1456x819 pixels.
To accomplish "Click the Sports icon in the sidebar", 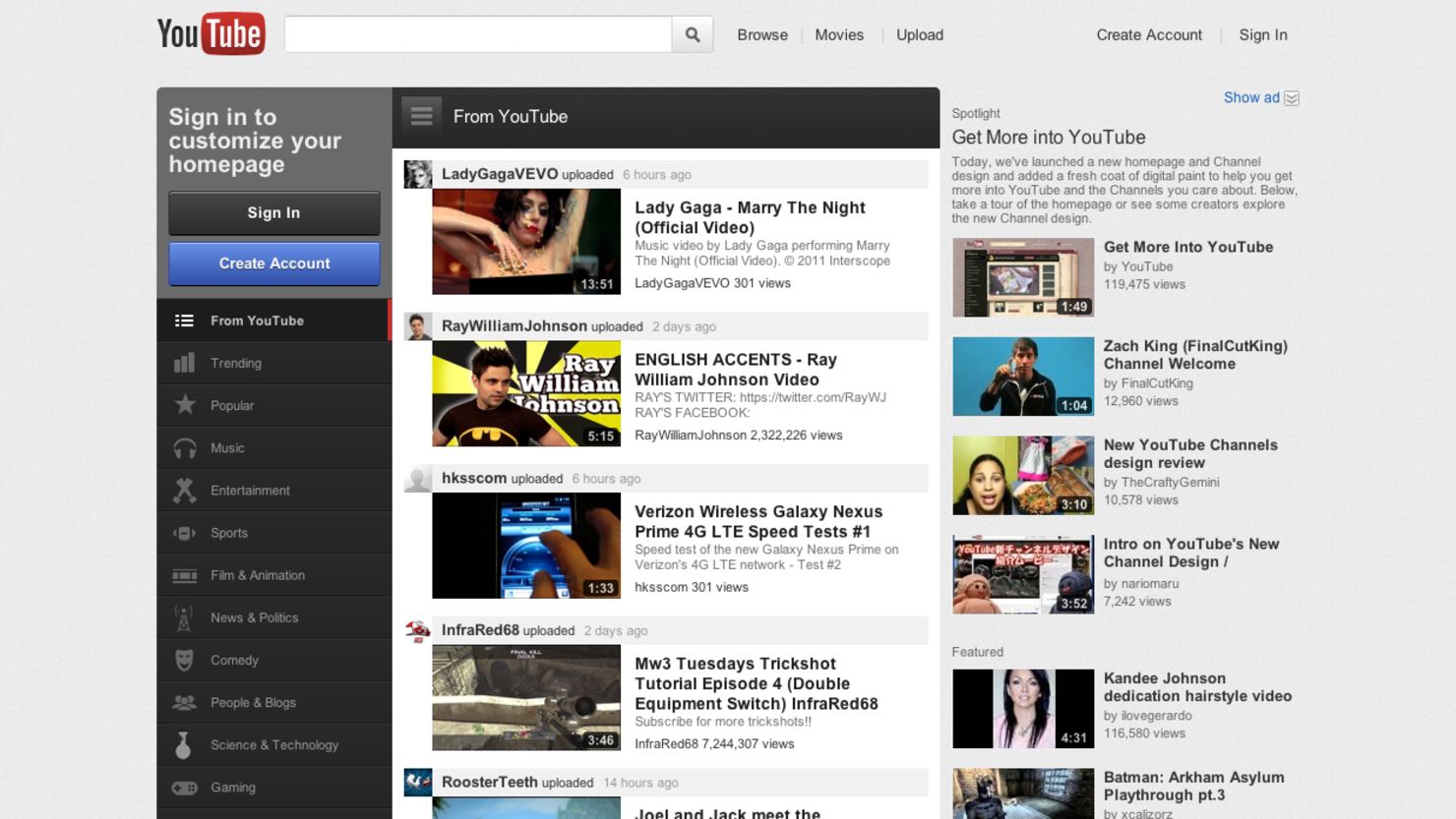I will point(184,532).
